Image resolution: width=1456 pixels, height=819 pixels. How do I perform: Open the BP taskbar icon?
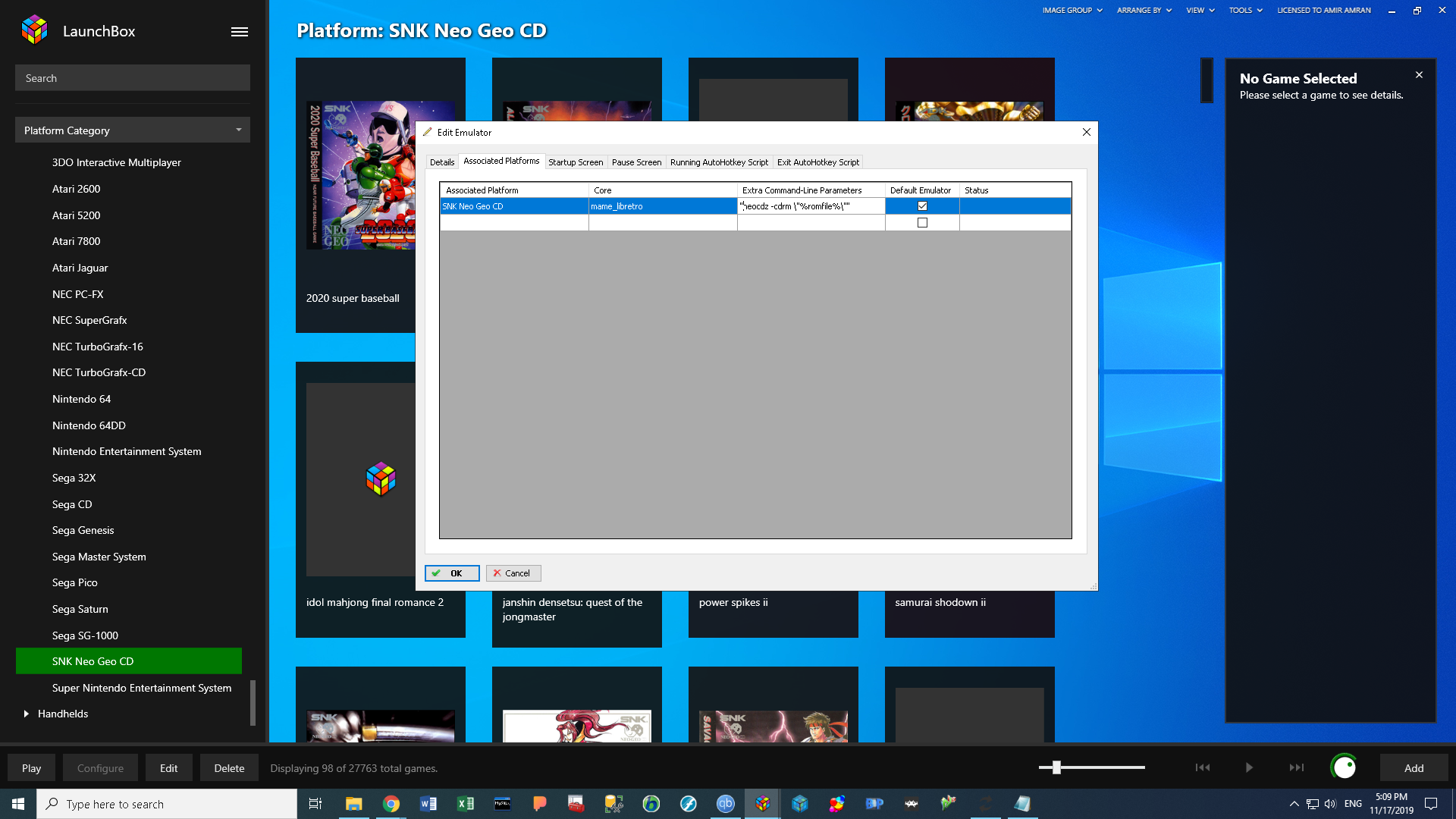tap(874, 804)
